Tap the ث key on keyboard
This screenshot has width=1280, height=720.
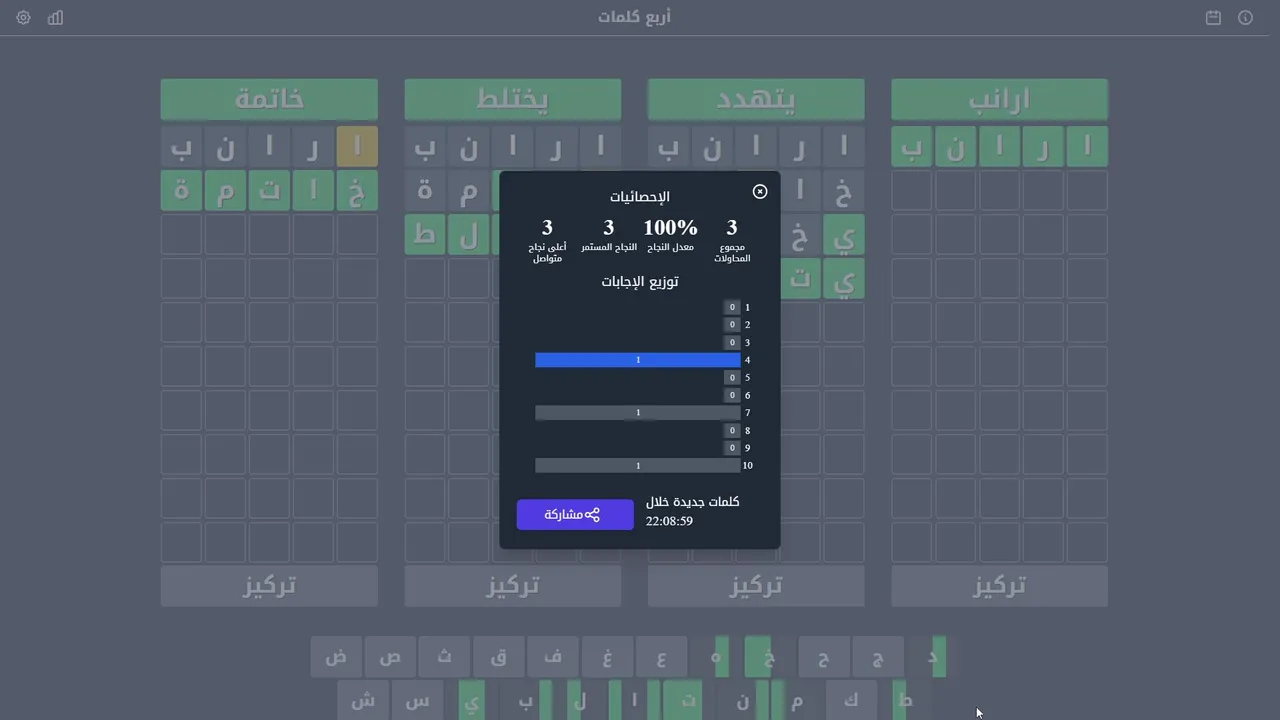tap(444, 657)
